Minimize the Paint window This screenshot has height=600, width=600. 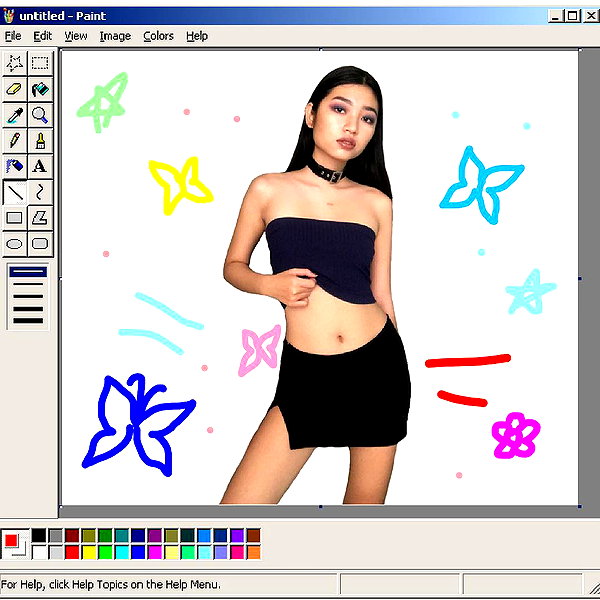tap(555, 16)
